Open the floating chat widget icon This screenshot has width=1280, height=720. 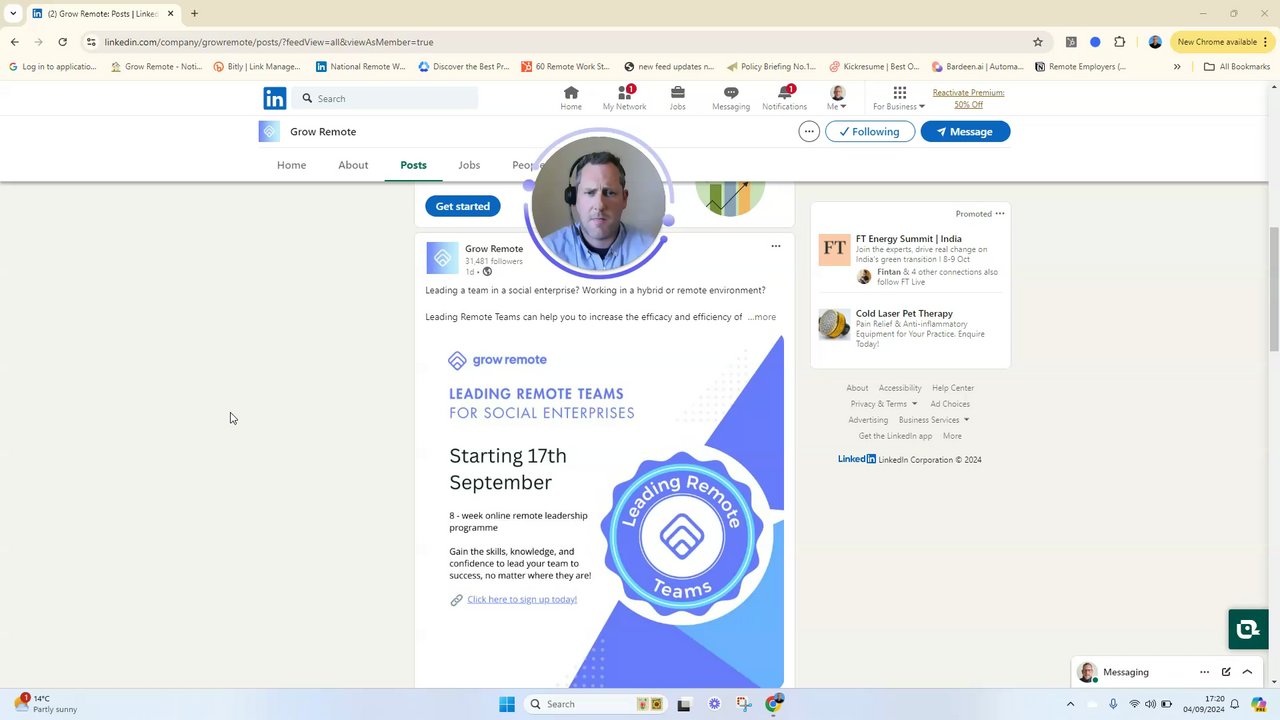1248,629
